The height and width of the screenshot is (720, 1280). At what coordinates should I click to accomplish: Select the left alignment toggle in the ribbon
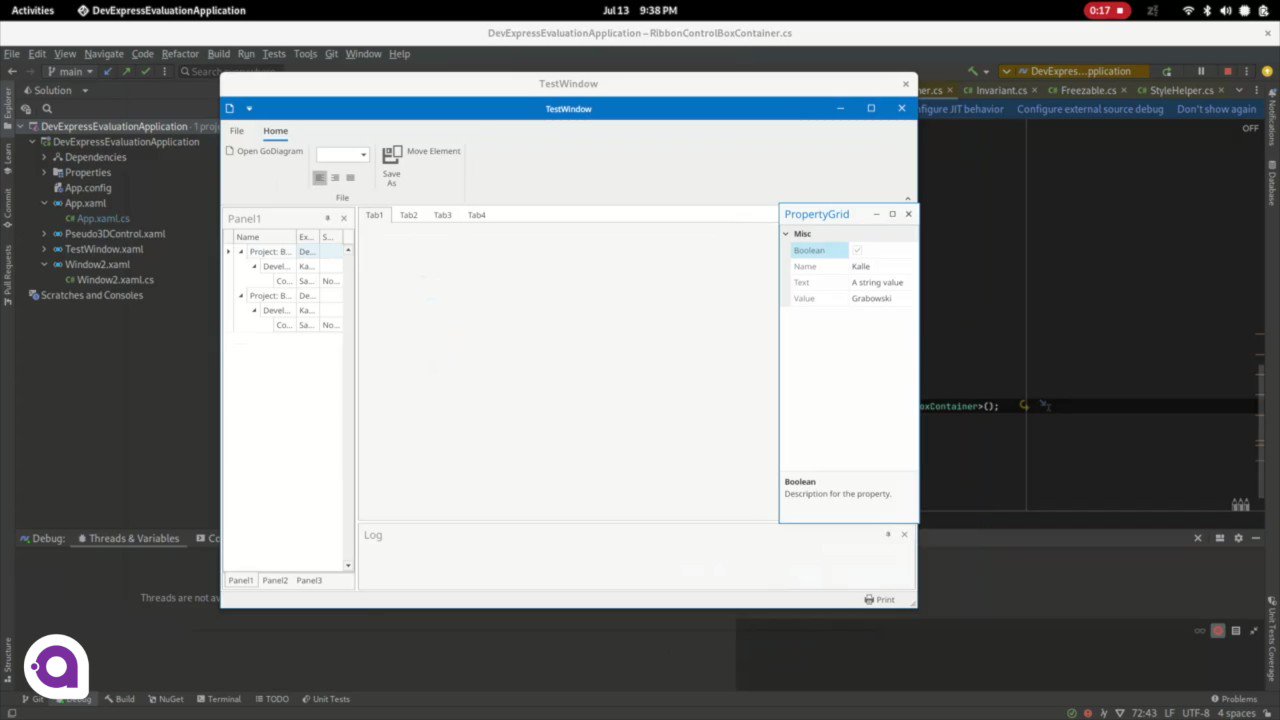click(x=319, y=177)
